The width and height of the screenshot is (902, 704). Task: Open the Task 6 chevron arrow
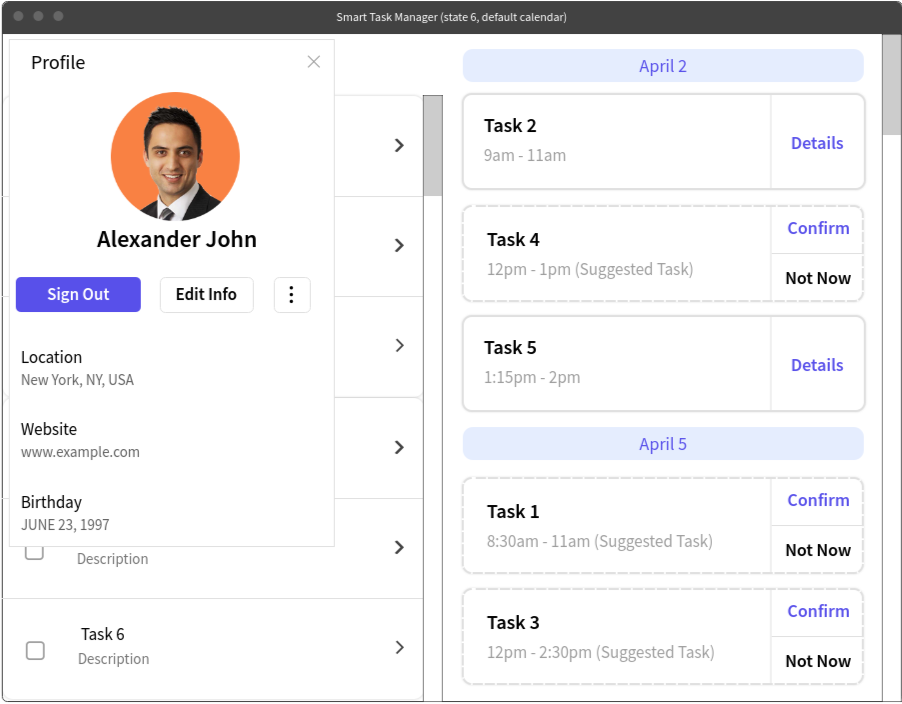pos(399,647)
